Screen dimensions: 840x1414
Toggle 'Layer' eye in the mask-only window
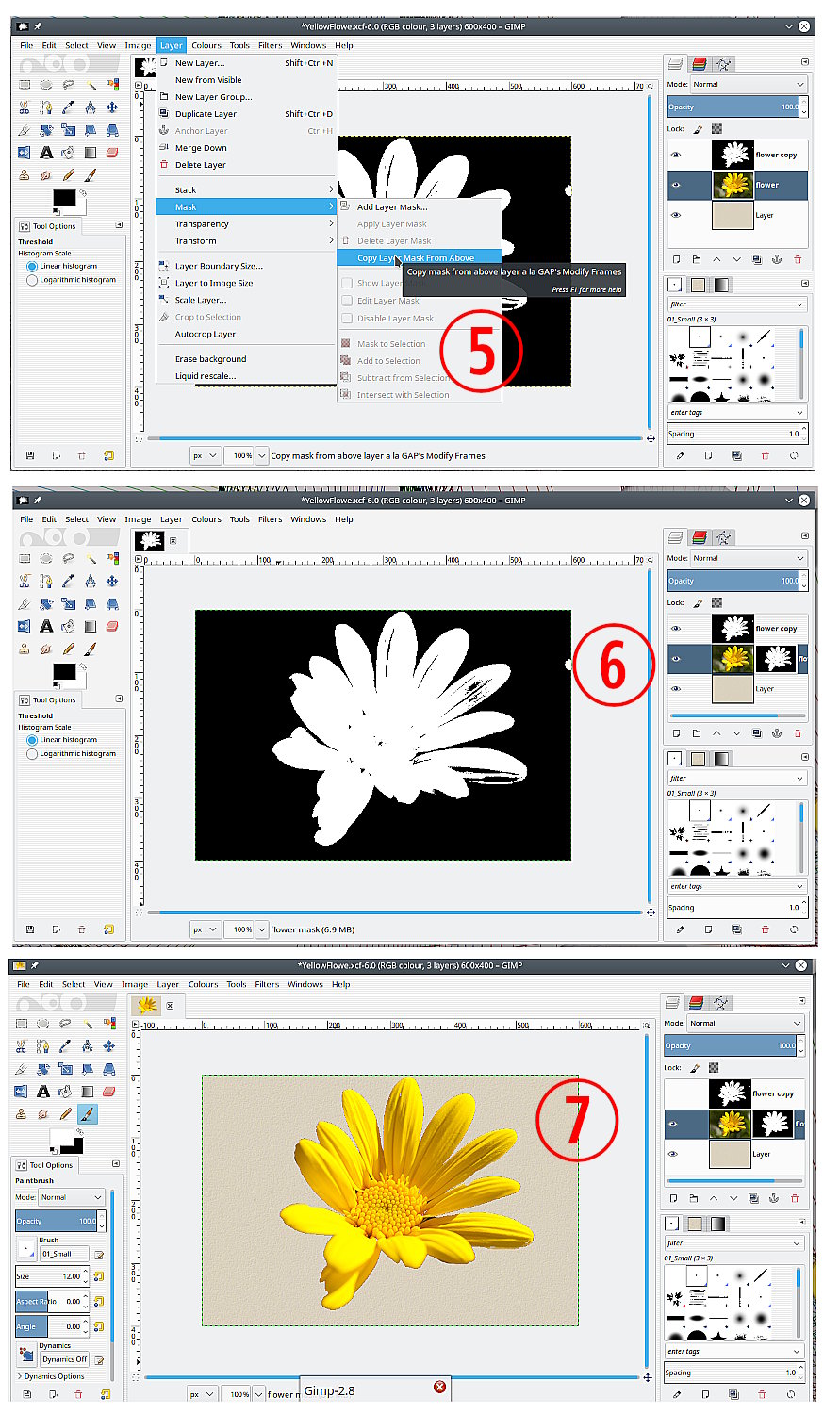[676, 688]
